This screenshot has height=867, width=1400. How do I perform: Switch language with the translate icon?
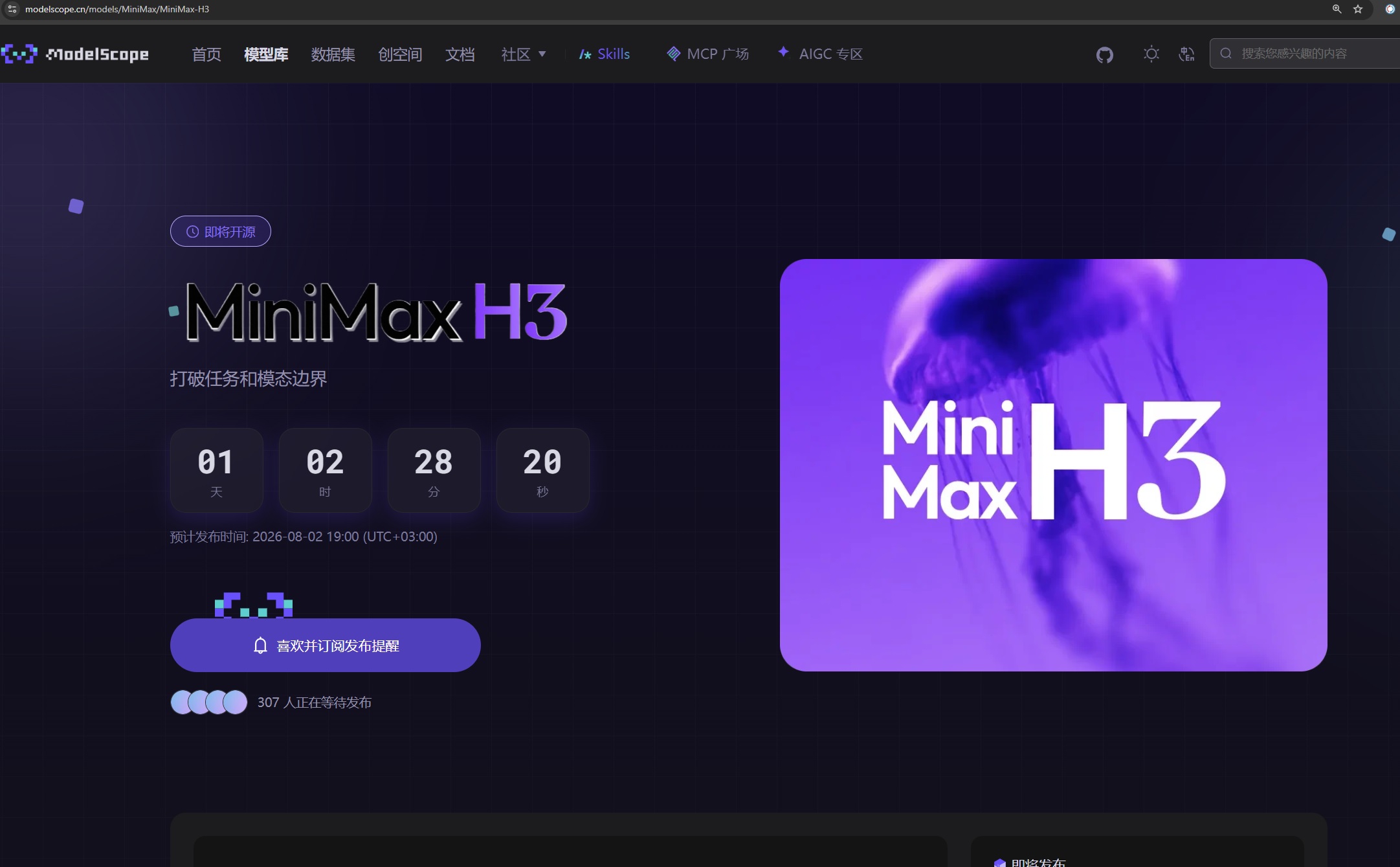pyautogui.click(x=1186, y=54)
